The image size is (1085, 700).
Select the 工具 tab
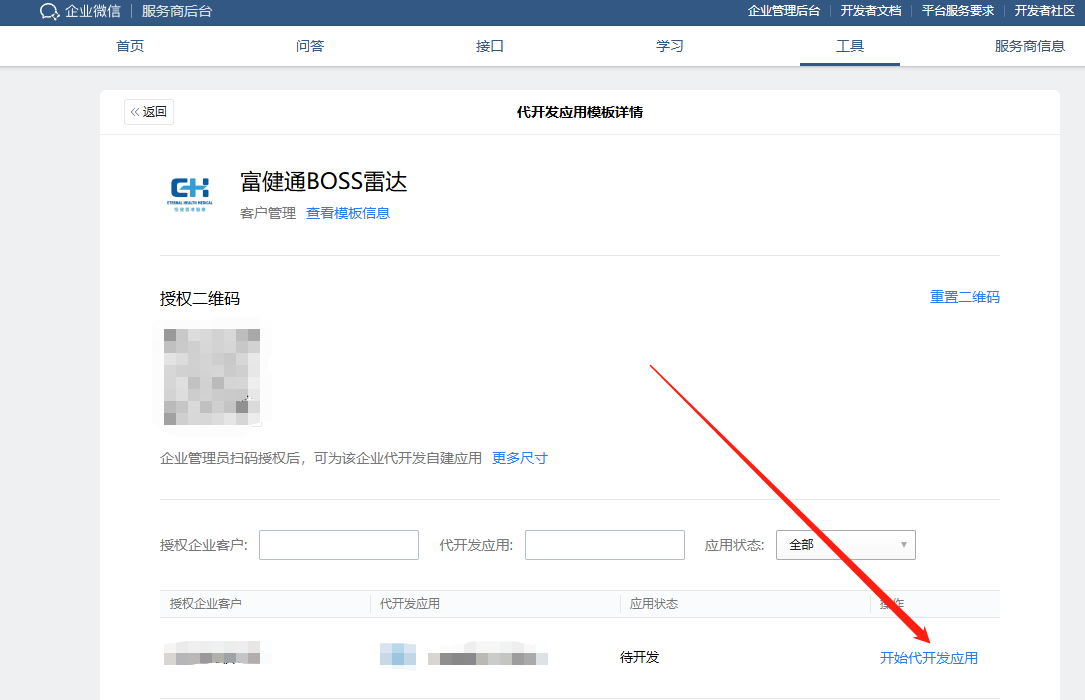tap(850, 46)
